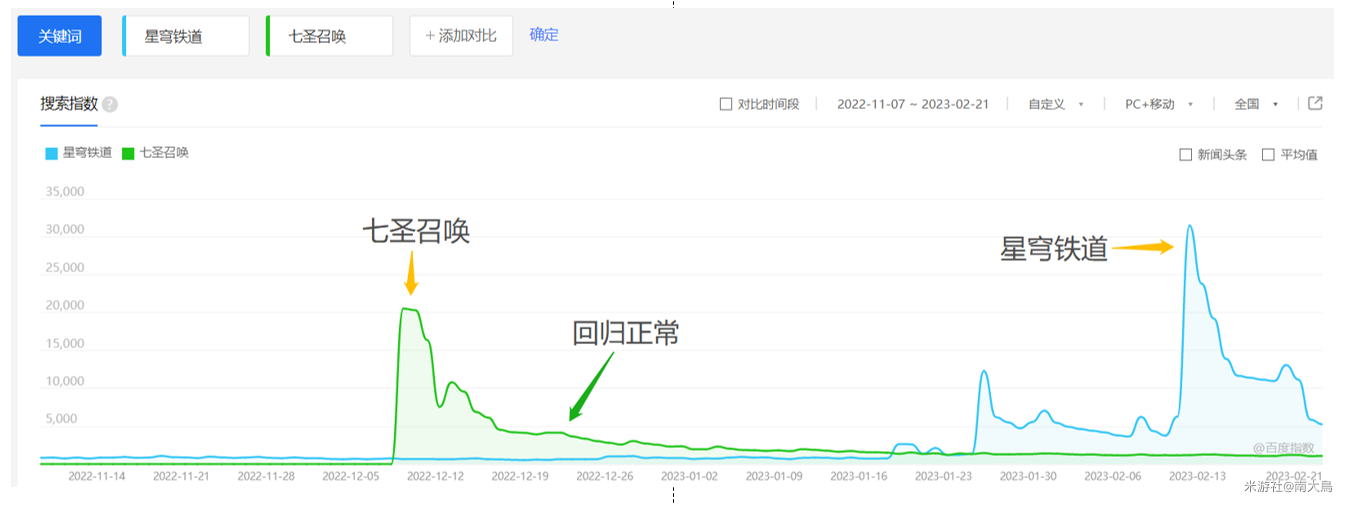
Task: Click the 2022-12-26 date label
Action: [605, 476]
